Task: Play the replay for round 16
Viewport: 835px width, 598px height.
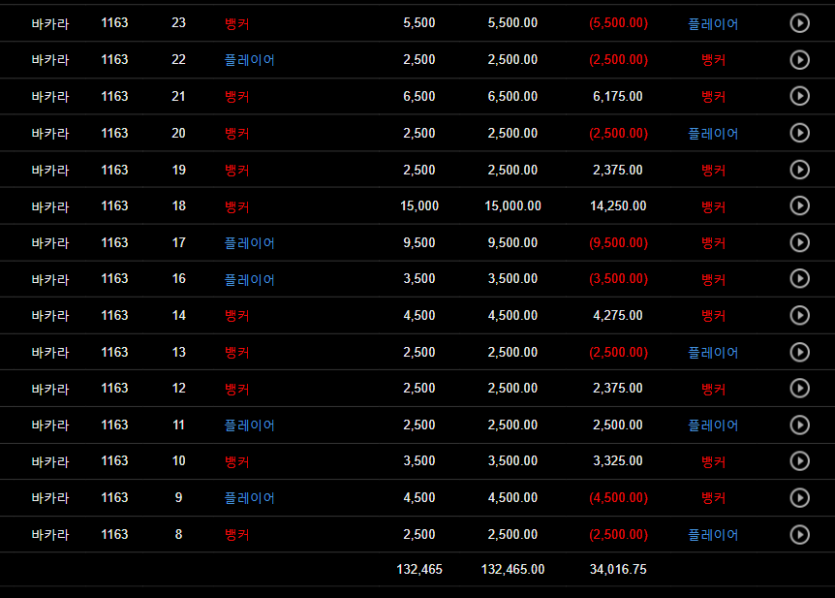Action: pyautogui.click(x=799, y=278)
